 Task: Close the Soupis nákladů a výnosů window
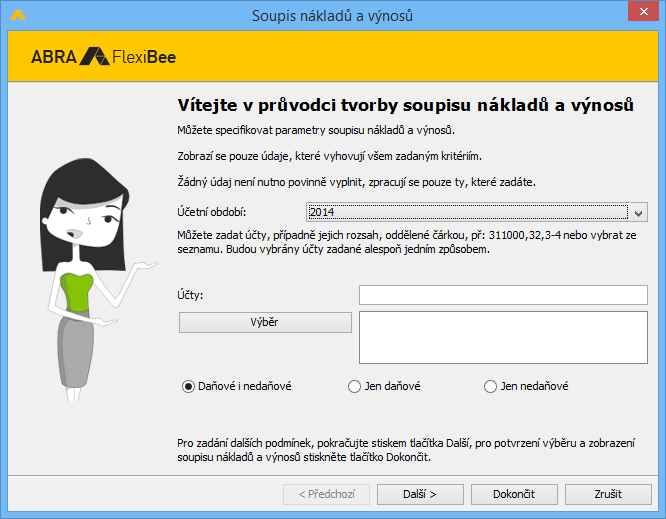click(x=643, y=11)
